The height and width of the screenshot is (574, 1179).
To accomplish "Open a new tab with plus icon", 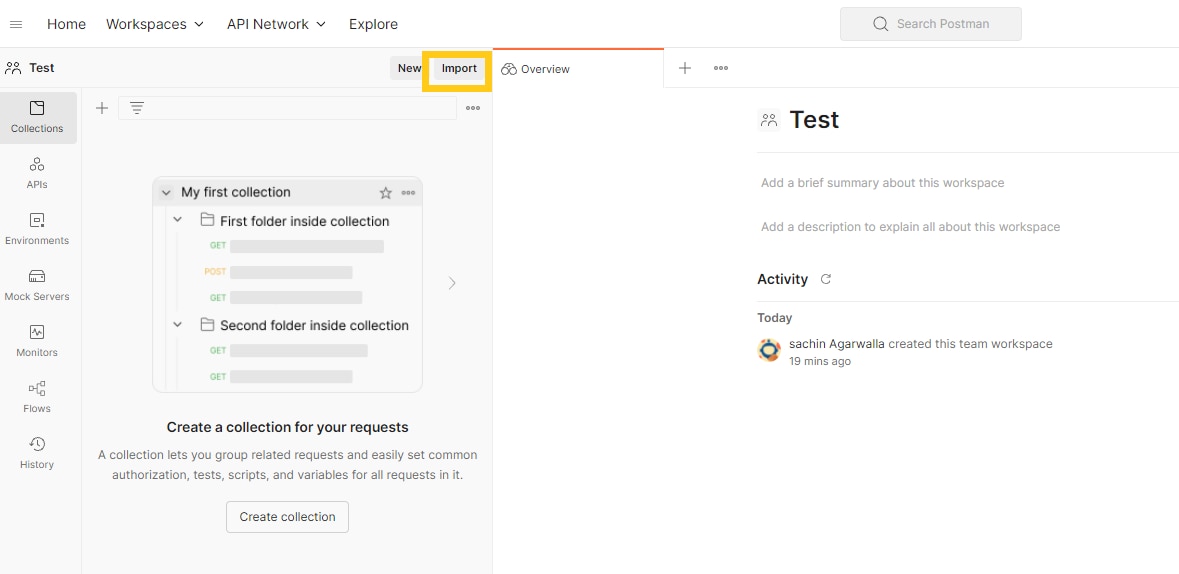I will pyautogui.click(x=685, y=68).
